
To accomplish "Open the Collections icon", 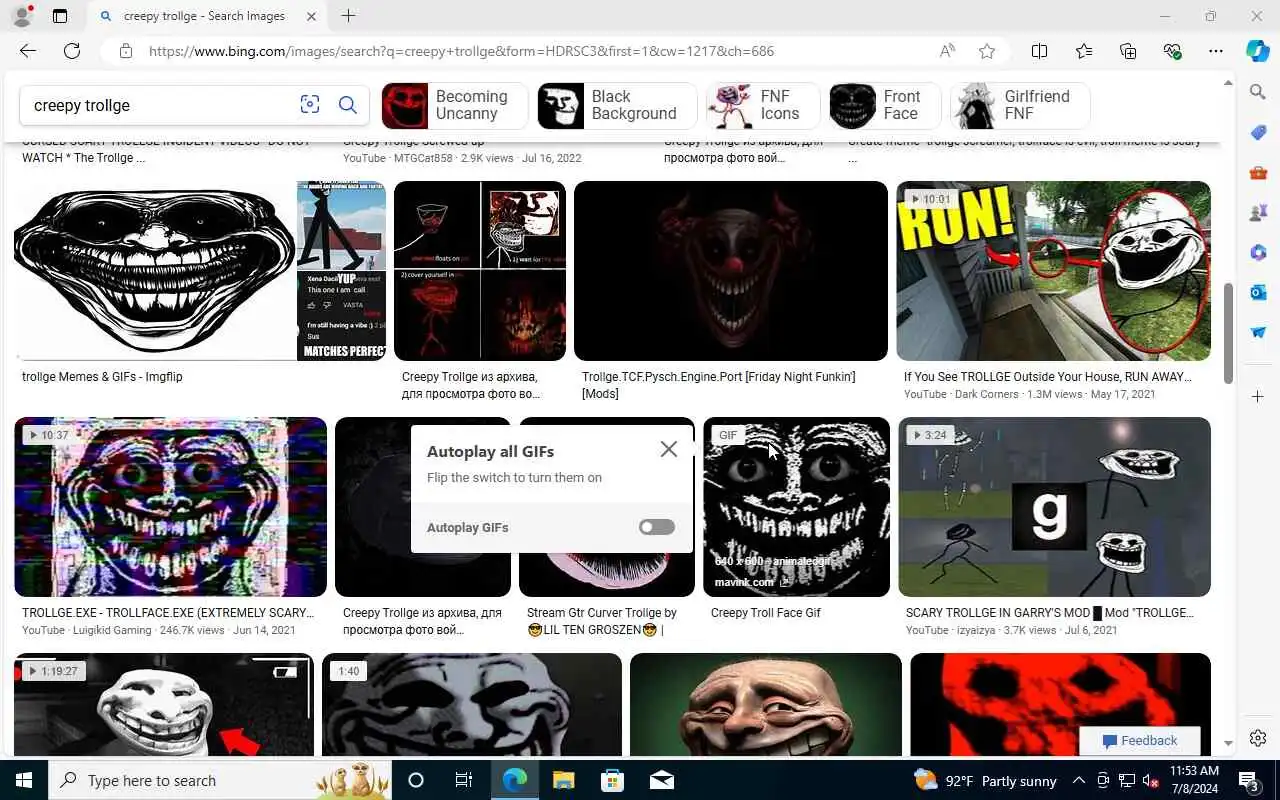I will click(1128, 51).
